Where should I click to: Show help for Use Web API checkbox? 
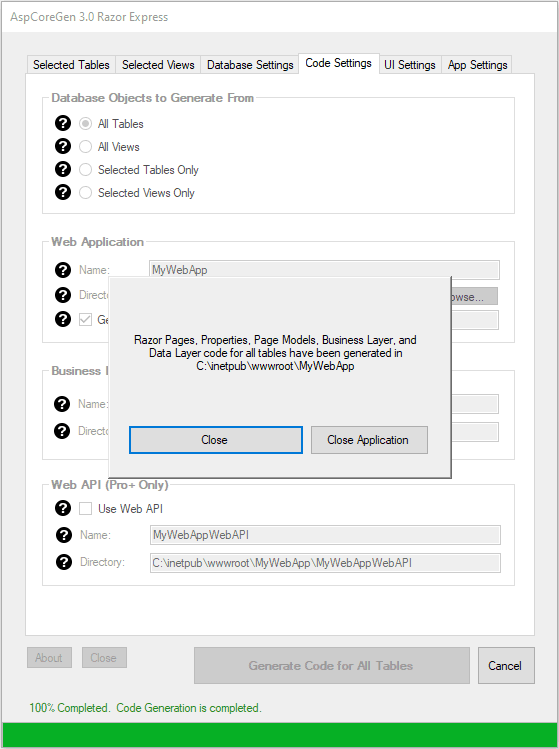pyautogui.click(x=63, y=508)
